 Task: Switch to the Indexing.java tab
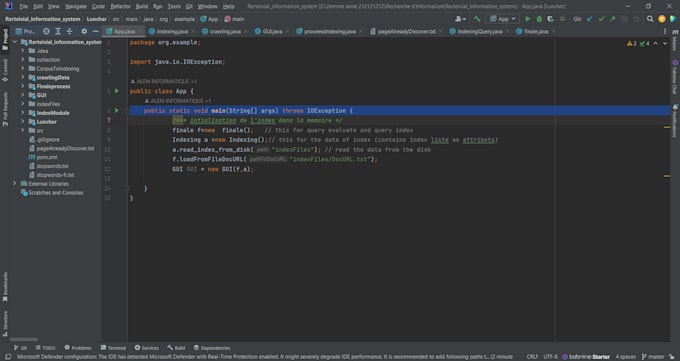pyautogui.click(x=172, y=31)
